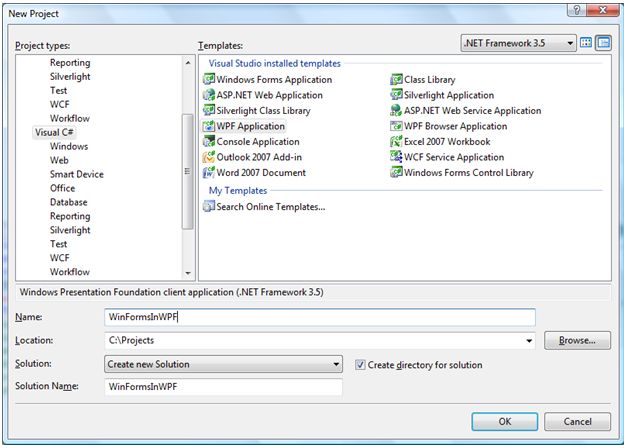624x448 pixels.
Task: Select the WPF Application template icon
Action: [x=209, y=126]
